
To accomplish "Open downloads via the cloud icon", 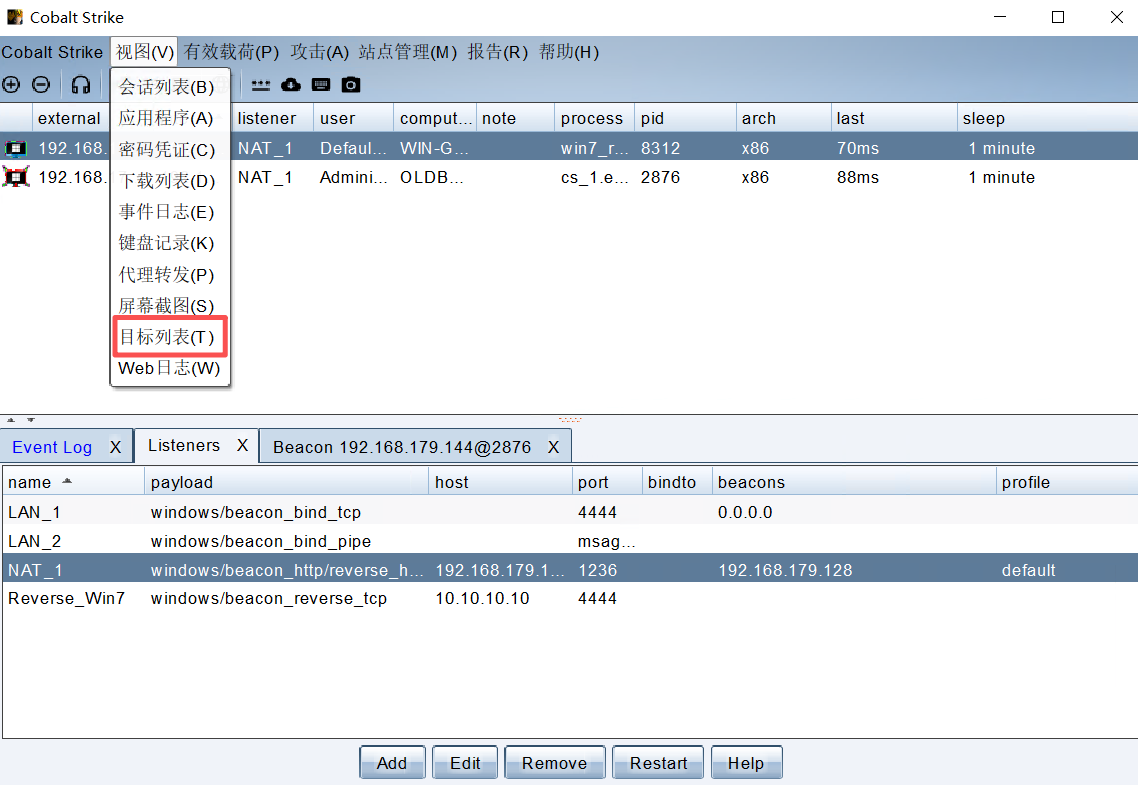I will click(x=291, y=85).
